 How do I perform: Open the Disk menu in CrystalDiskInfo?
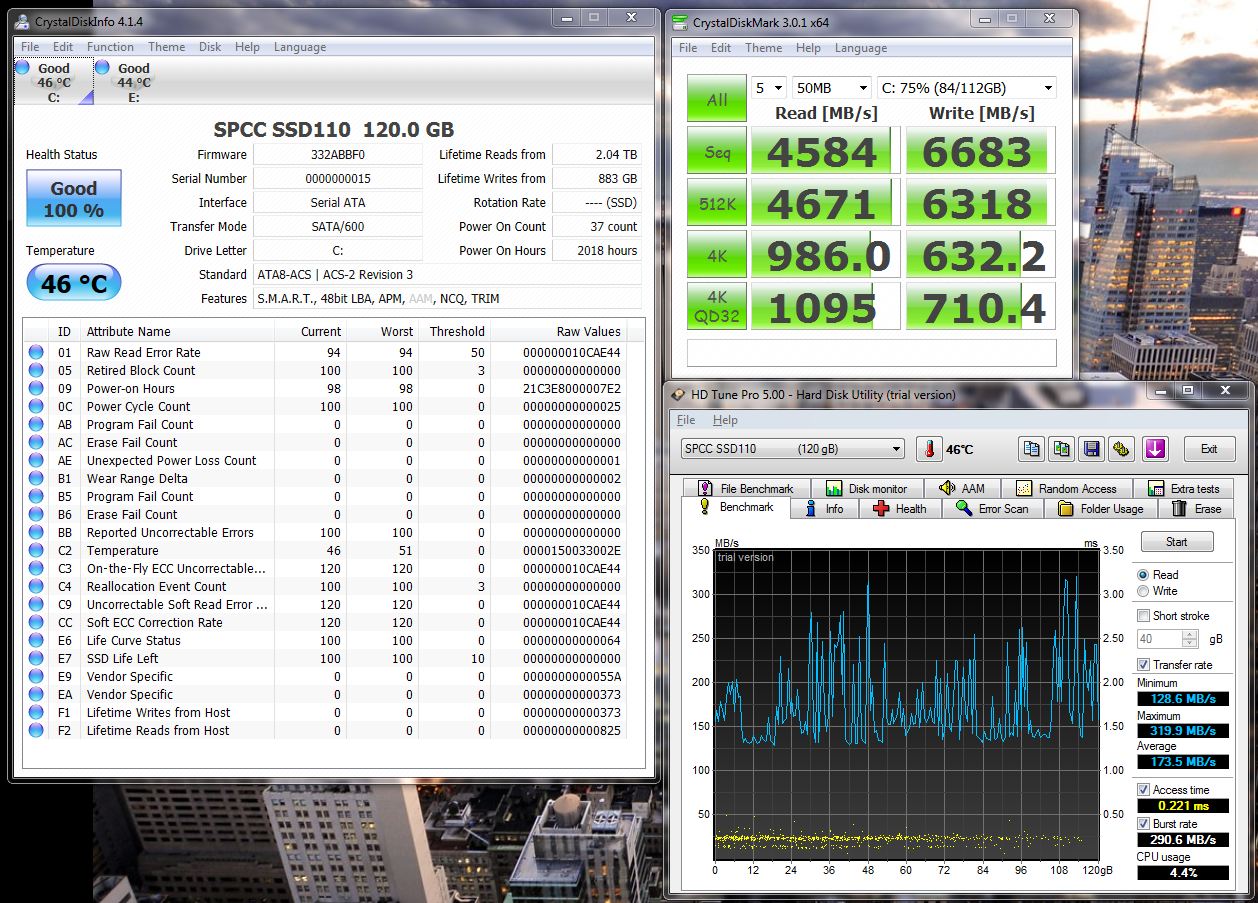click(x=210, y=47)
